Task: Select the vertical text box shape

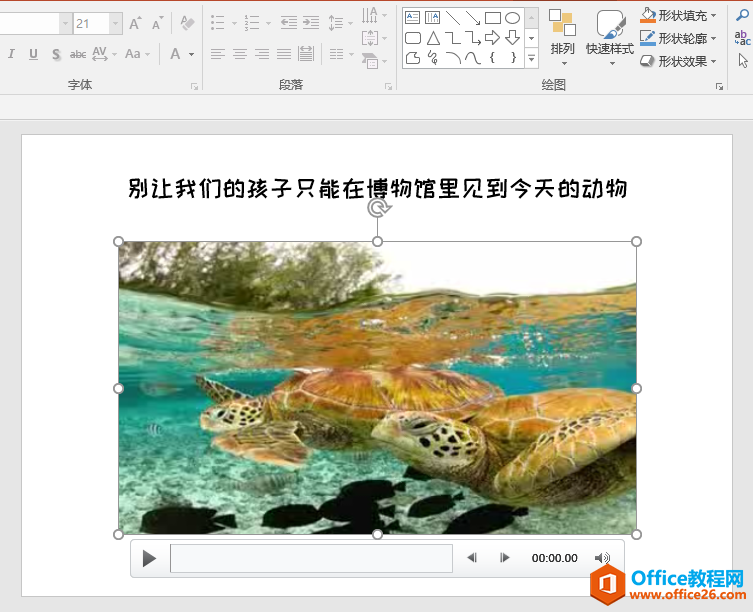Action: pos(433,18)
